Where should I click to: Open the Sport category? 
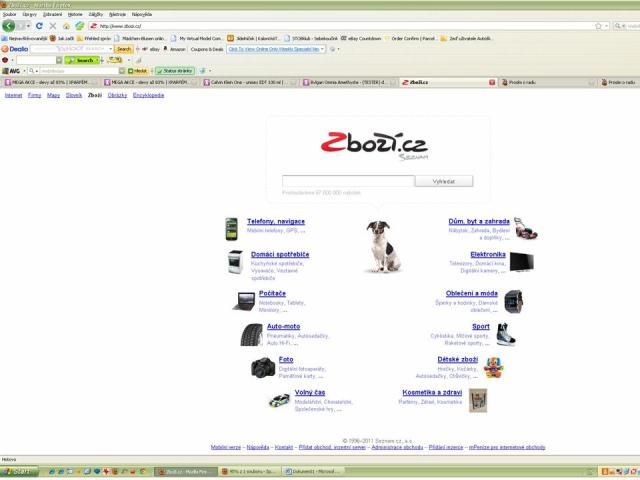(x=481, y=327)
